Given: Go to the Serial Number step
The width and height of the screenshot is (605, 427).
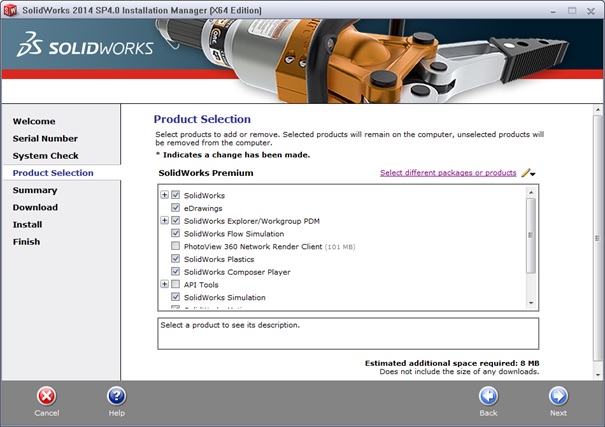Looking at the screenshot, I should (45, 139).
